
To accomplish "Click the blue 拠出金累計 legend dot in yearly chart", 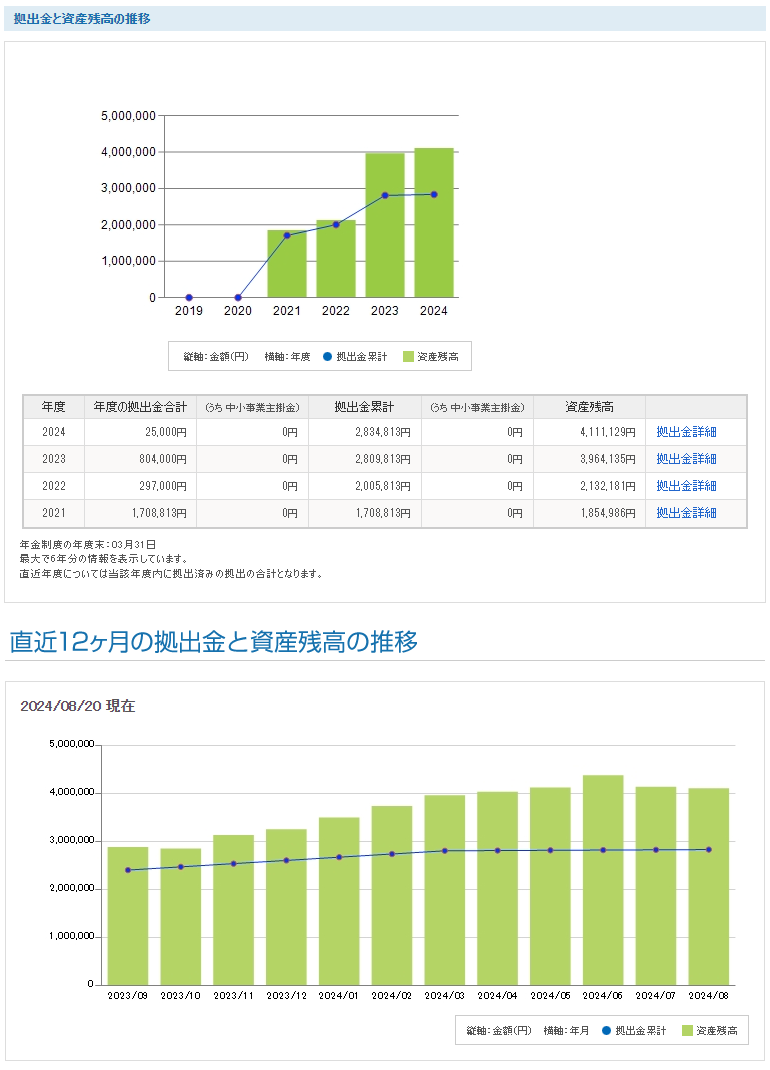I will pos(327,356).
